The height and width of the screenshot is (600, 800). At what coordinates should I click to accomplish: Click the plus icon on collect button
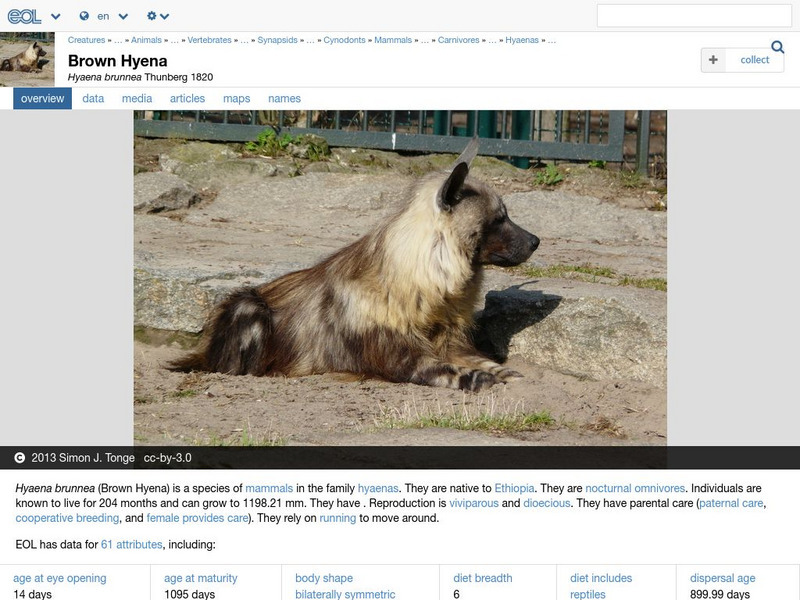711,60
